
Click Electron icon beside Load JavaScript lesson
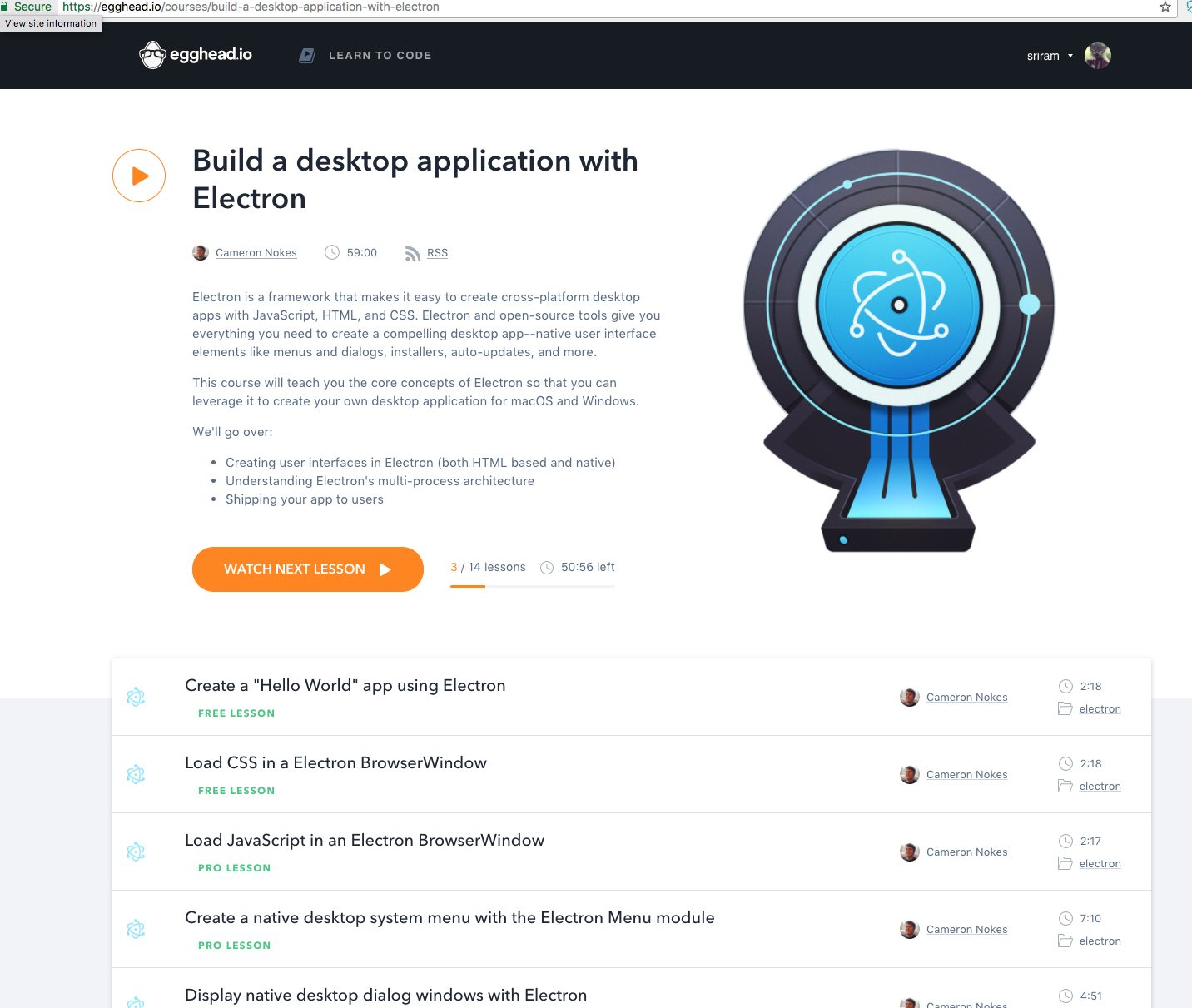136,852
